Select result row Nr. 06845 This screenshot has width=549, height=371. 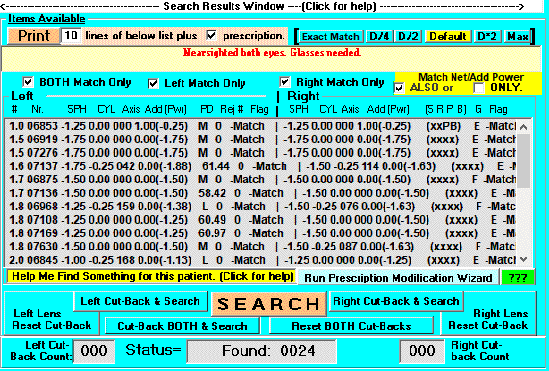(x=261, y=260)
